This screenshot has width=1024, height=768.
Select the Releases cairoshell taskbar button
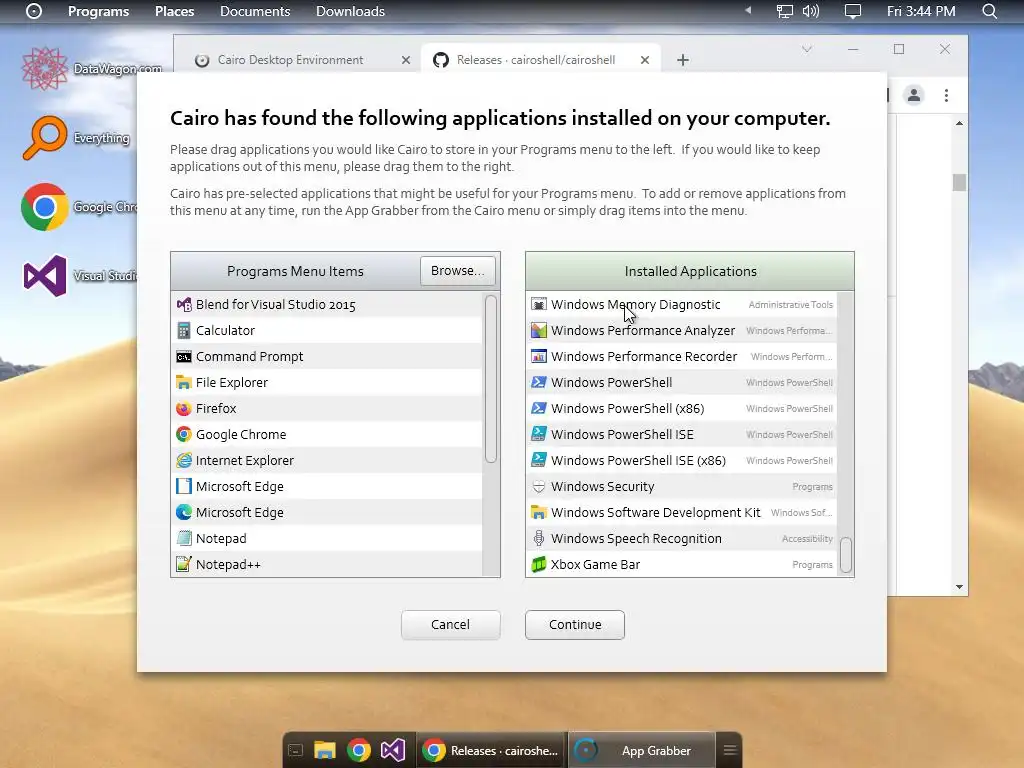pyautogui.click(x=491, y=750)
